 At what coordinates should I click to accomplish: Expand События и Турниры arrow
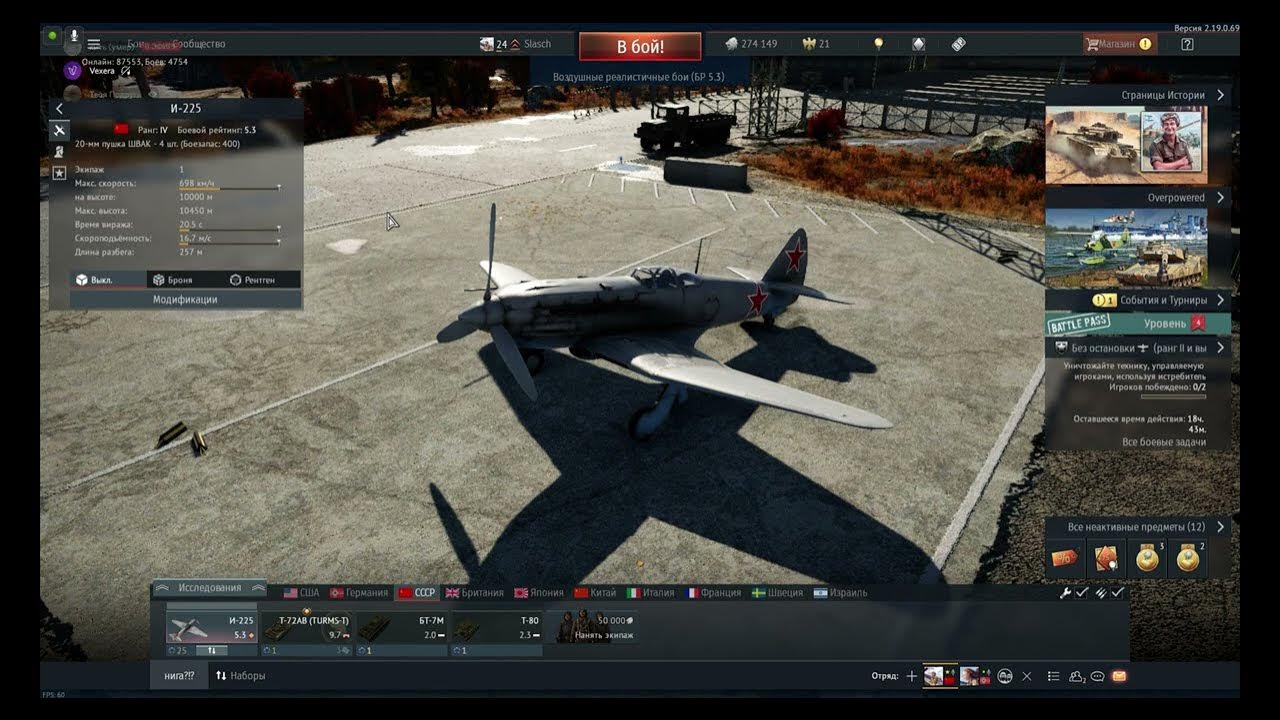tap(1221, 300)
